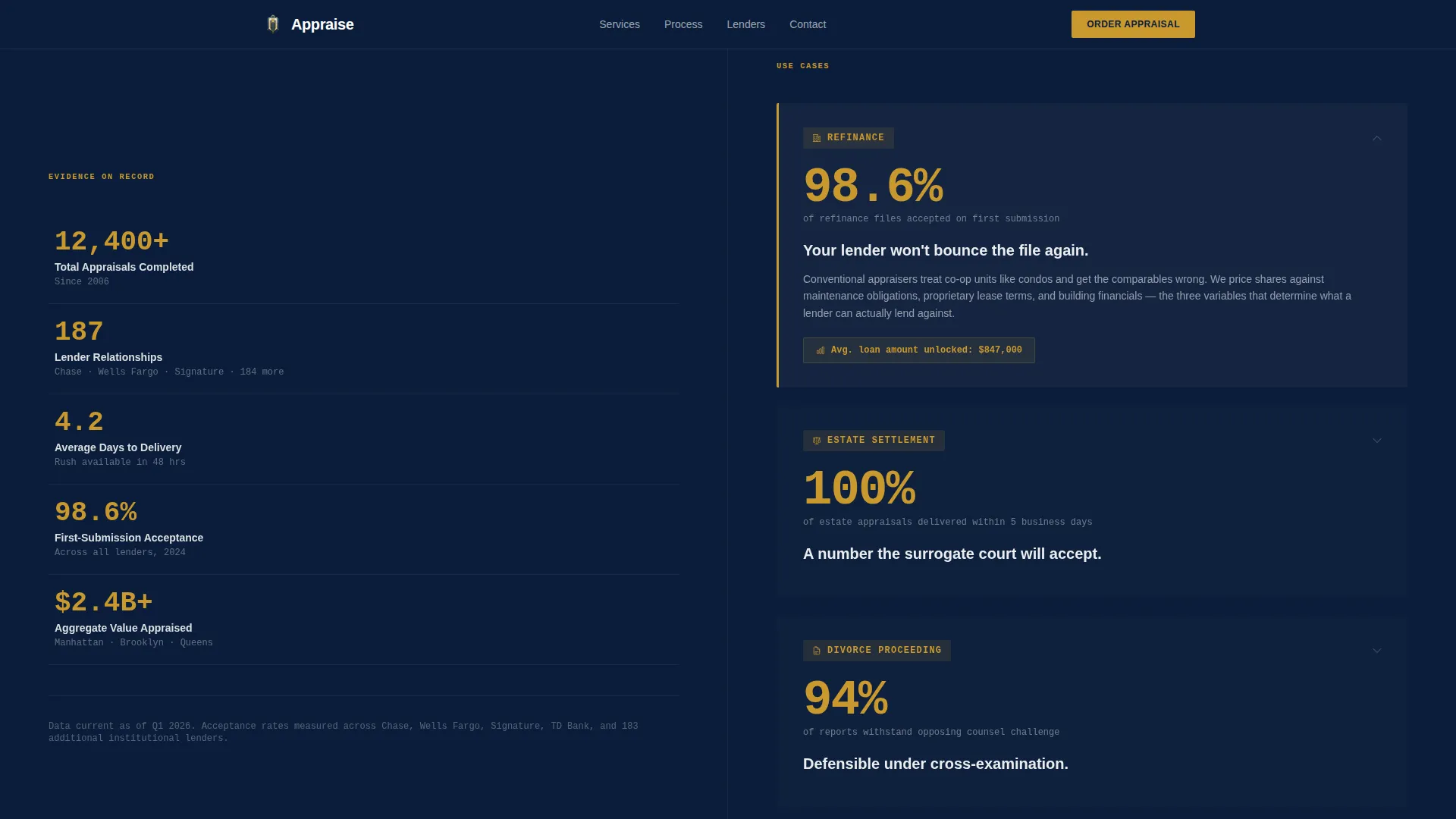
Task: Click 'of refinance files accepted on first submission'
Action: tap(931, 219)
